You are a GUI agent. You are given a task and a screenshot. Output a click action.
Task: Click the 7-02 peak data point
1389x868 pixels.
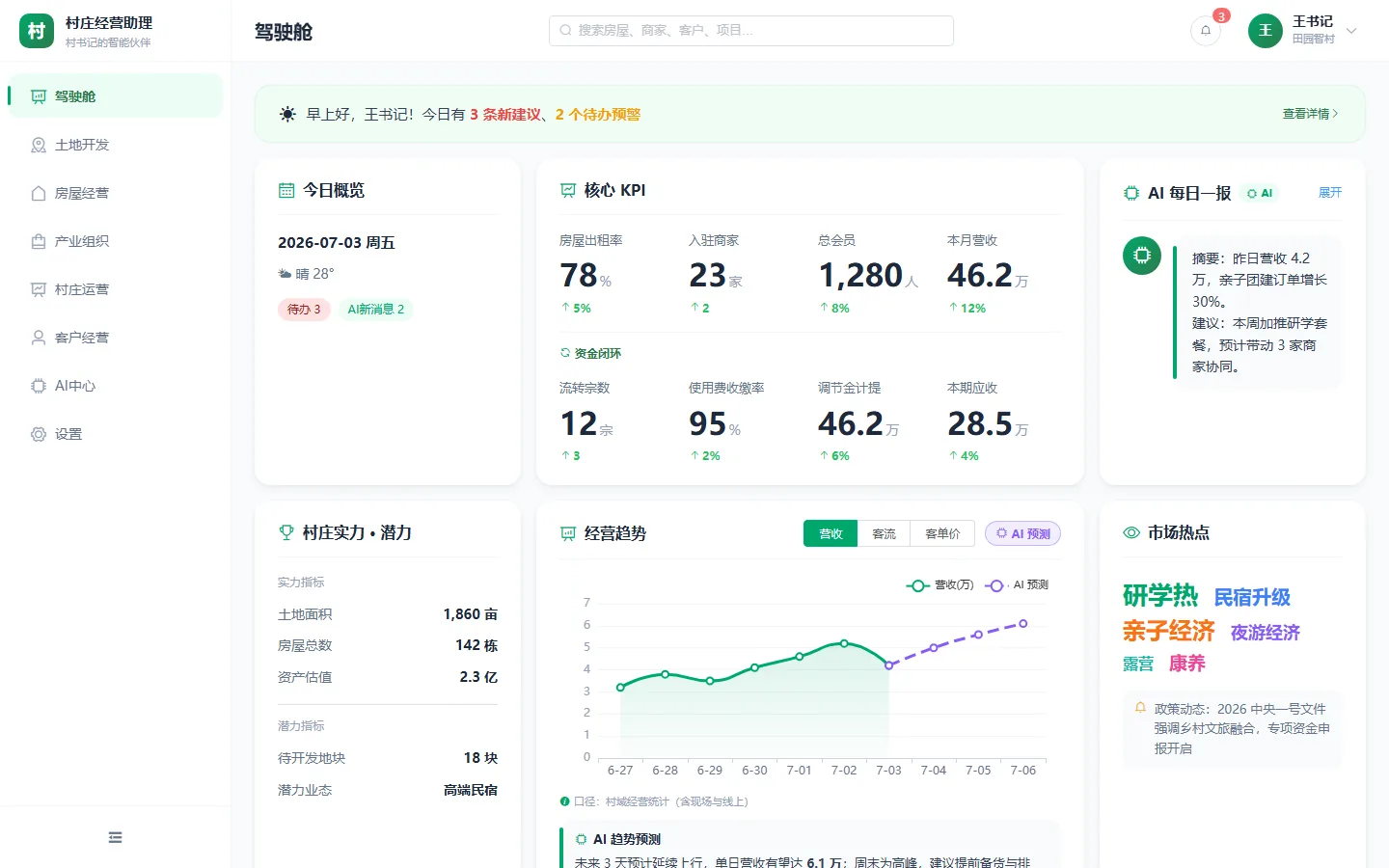844,643
